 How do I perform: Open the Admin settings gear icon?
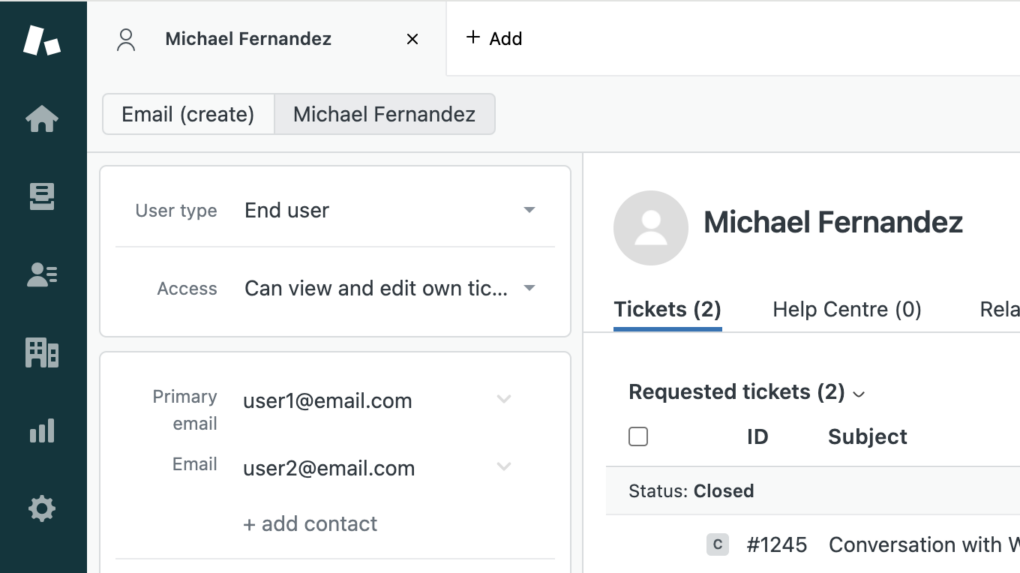pos(42,509)
